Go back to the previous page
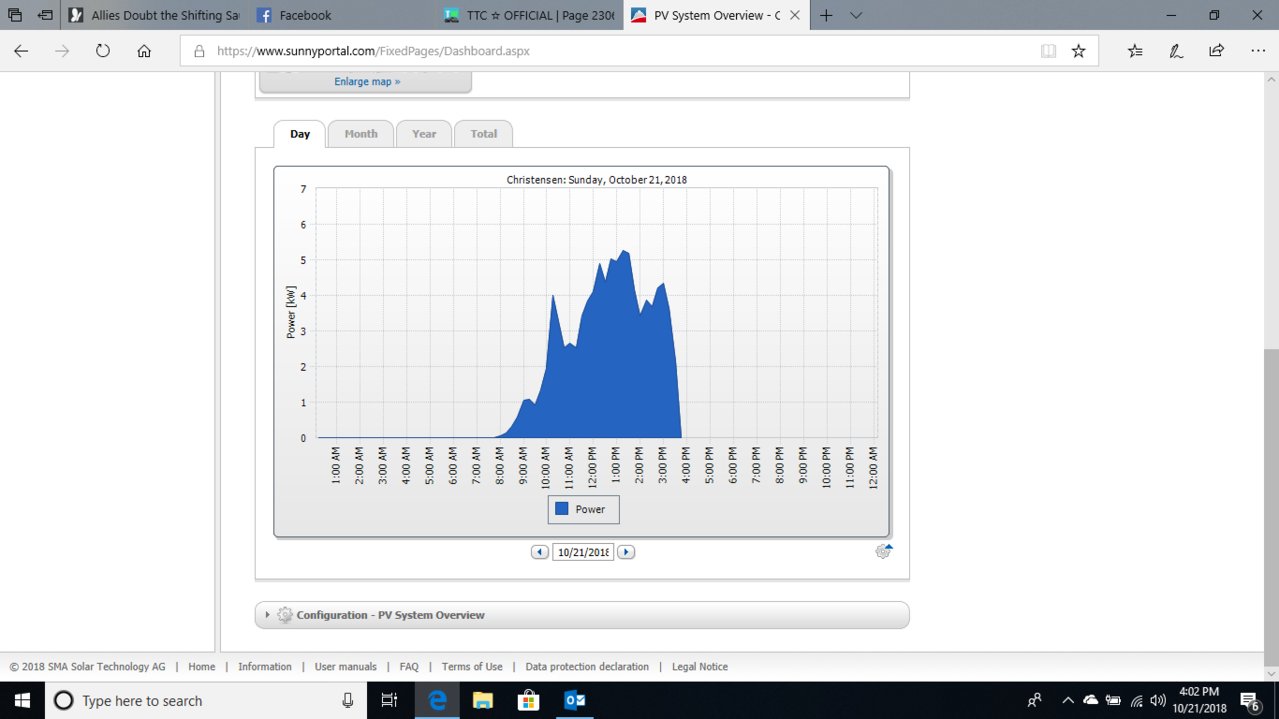The image size is (1279, 719). [21, 51]
